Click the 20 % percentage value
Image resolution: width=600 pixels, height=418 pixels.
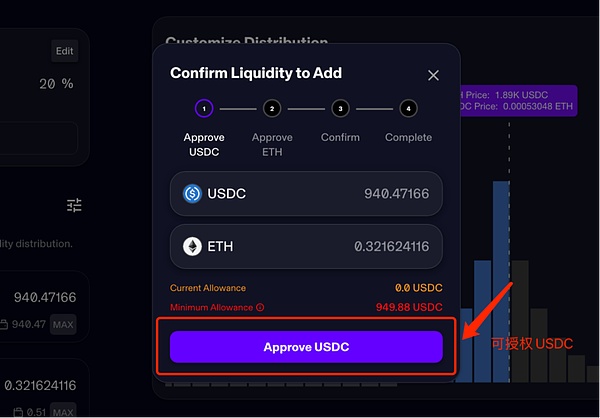click(x=56, y=84)
